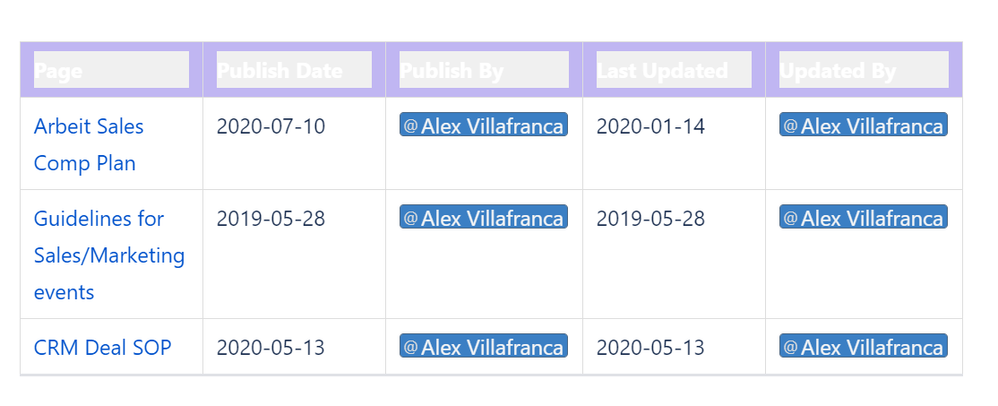Open Alex Villafranca mention in Guidelines row Publish By

(x=484, y=217)
